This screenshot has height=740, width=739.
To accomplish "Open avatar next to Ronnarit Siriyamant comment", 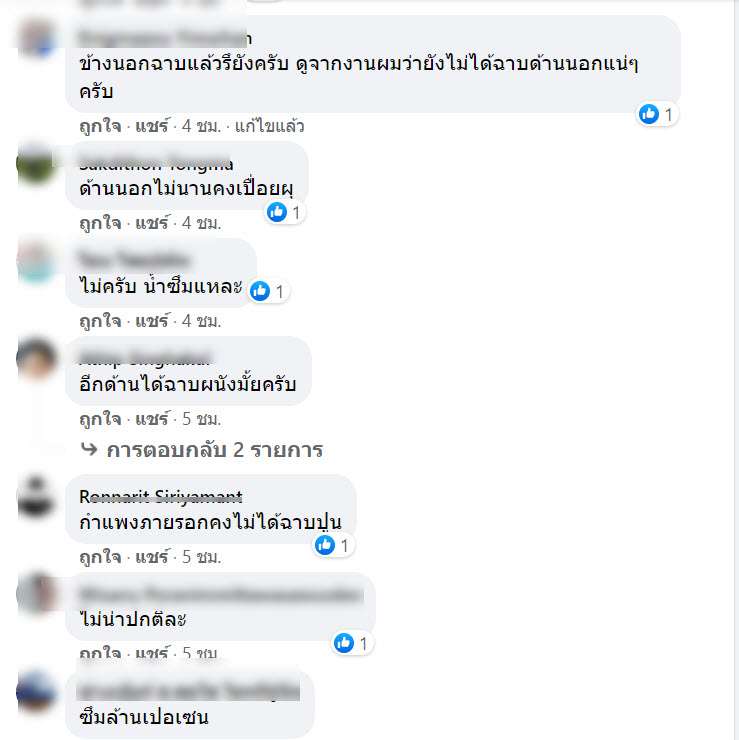I will tap(36, 496).
